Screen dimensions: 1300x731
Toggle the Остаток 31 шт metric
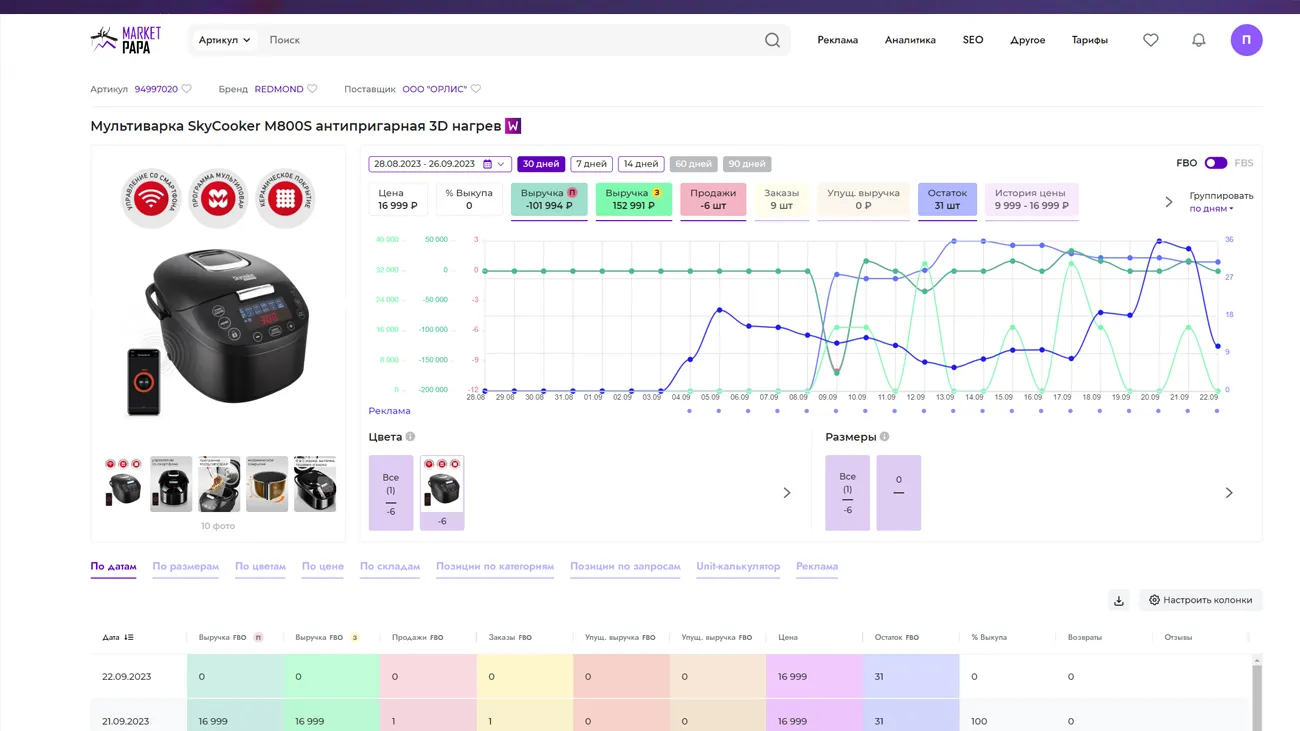946,199
